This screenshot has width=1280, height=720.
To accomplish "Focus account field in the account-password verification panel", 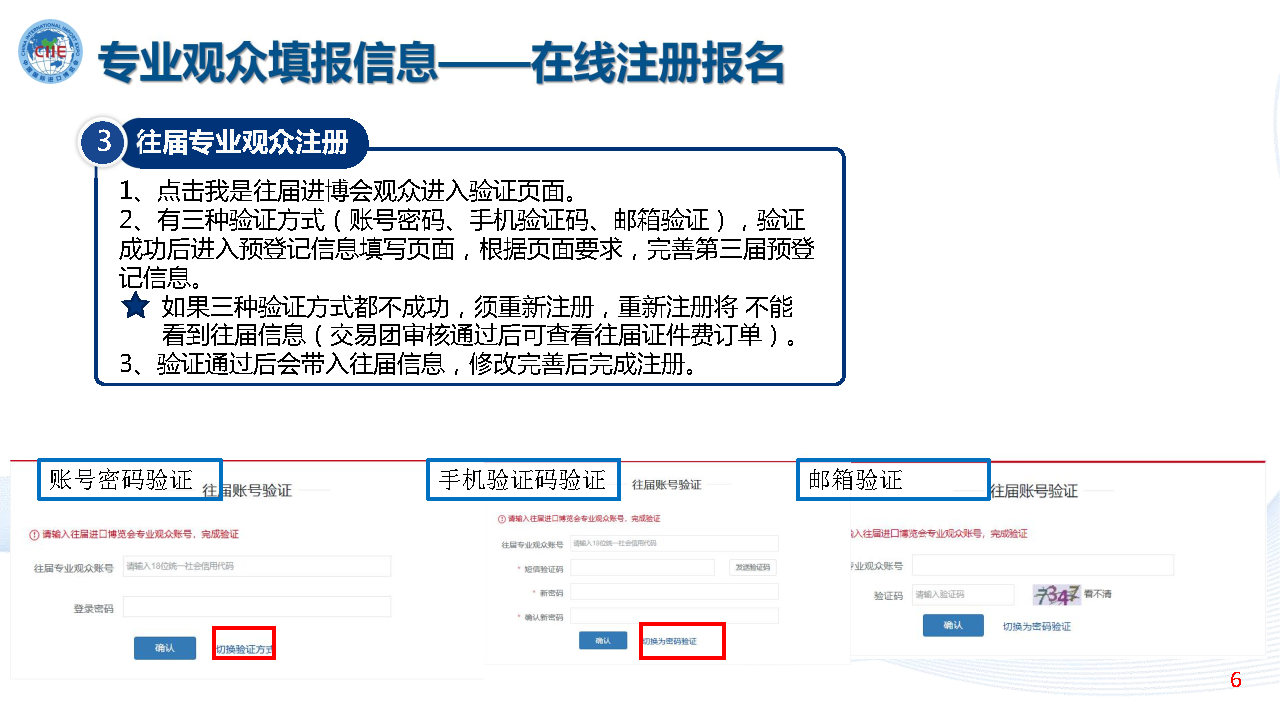I will click(256, 566).
